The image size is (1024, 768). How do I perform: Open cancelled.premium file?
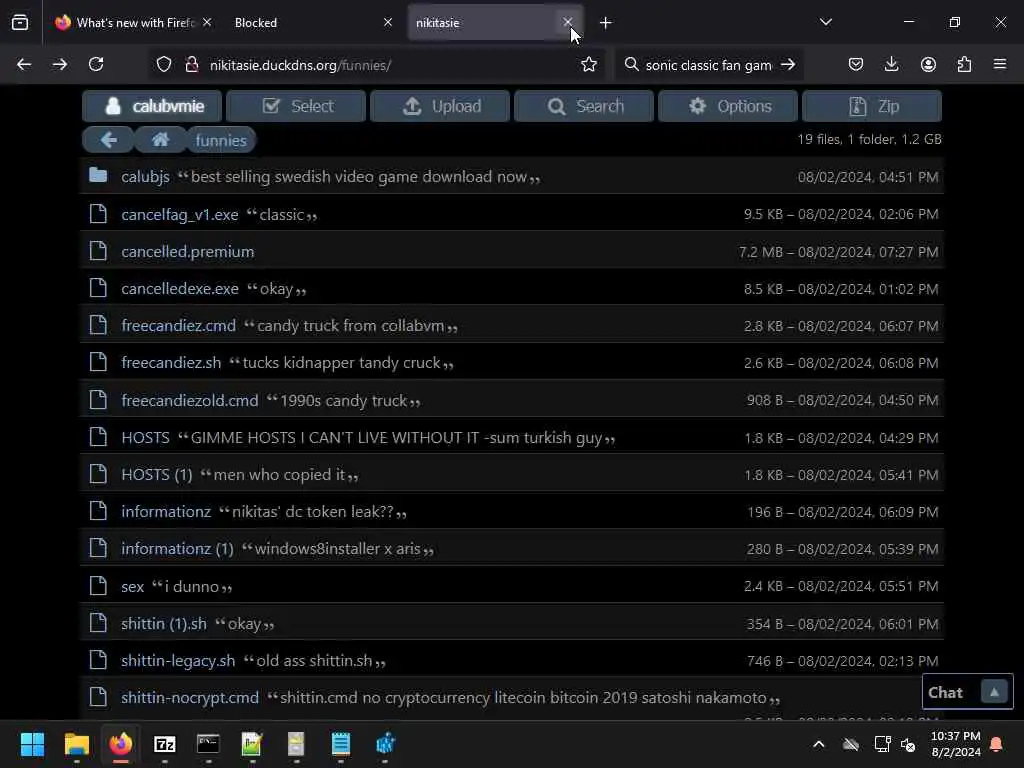pos(187,251)
